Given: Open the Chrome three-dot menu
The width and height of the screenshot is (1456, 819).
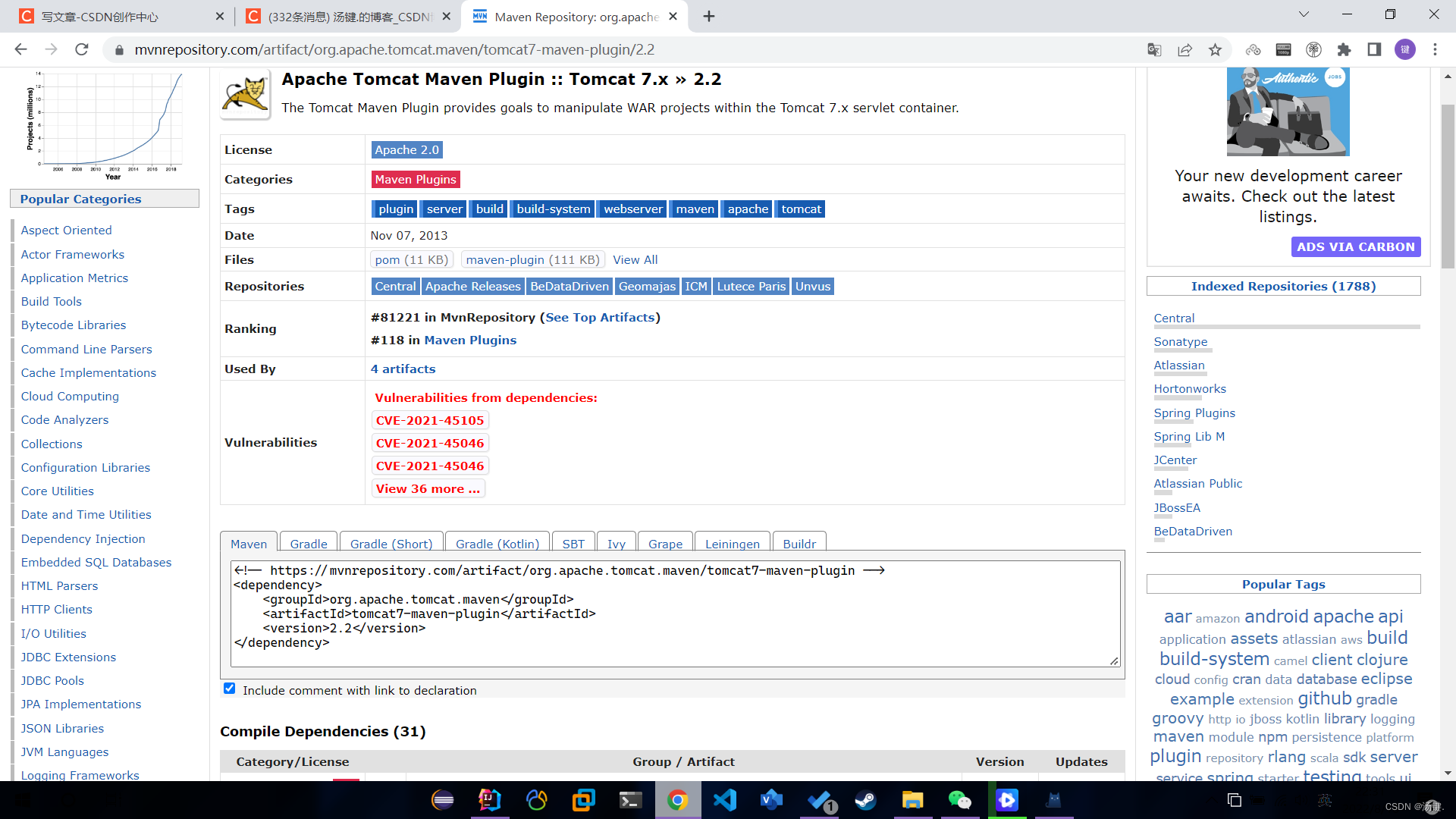Looking at the screenshot, I should click(1435, 50).
